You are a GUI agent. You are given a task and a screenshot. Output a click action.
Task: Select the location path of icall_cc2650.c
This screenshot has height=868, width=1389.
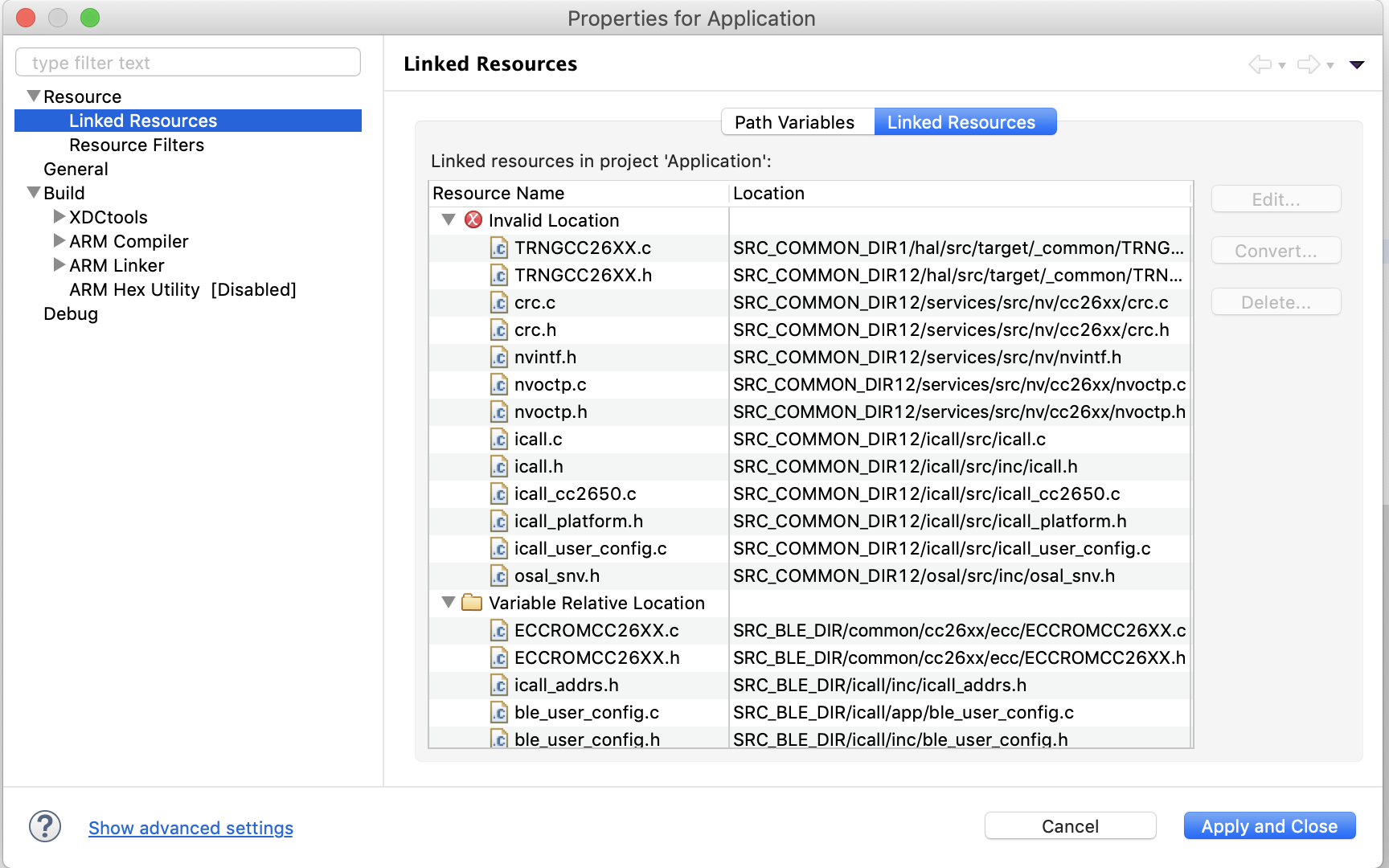pos(927,493)
